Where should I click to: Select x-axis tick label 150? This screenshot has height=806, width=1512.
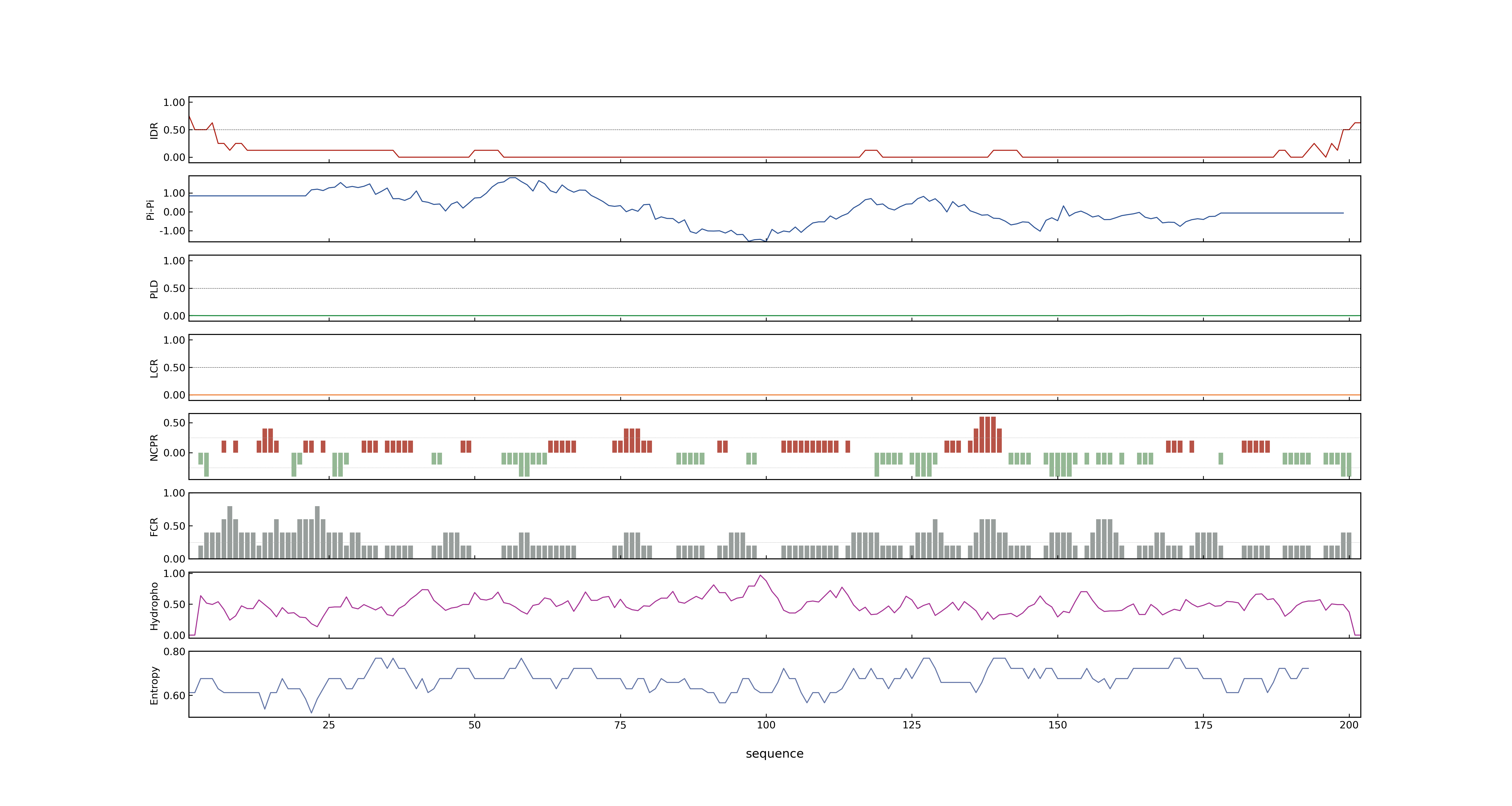tap(1058, 725)
